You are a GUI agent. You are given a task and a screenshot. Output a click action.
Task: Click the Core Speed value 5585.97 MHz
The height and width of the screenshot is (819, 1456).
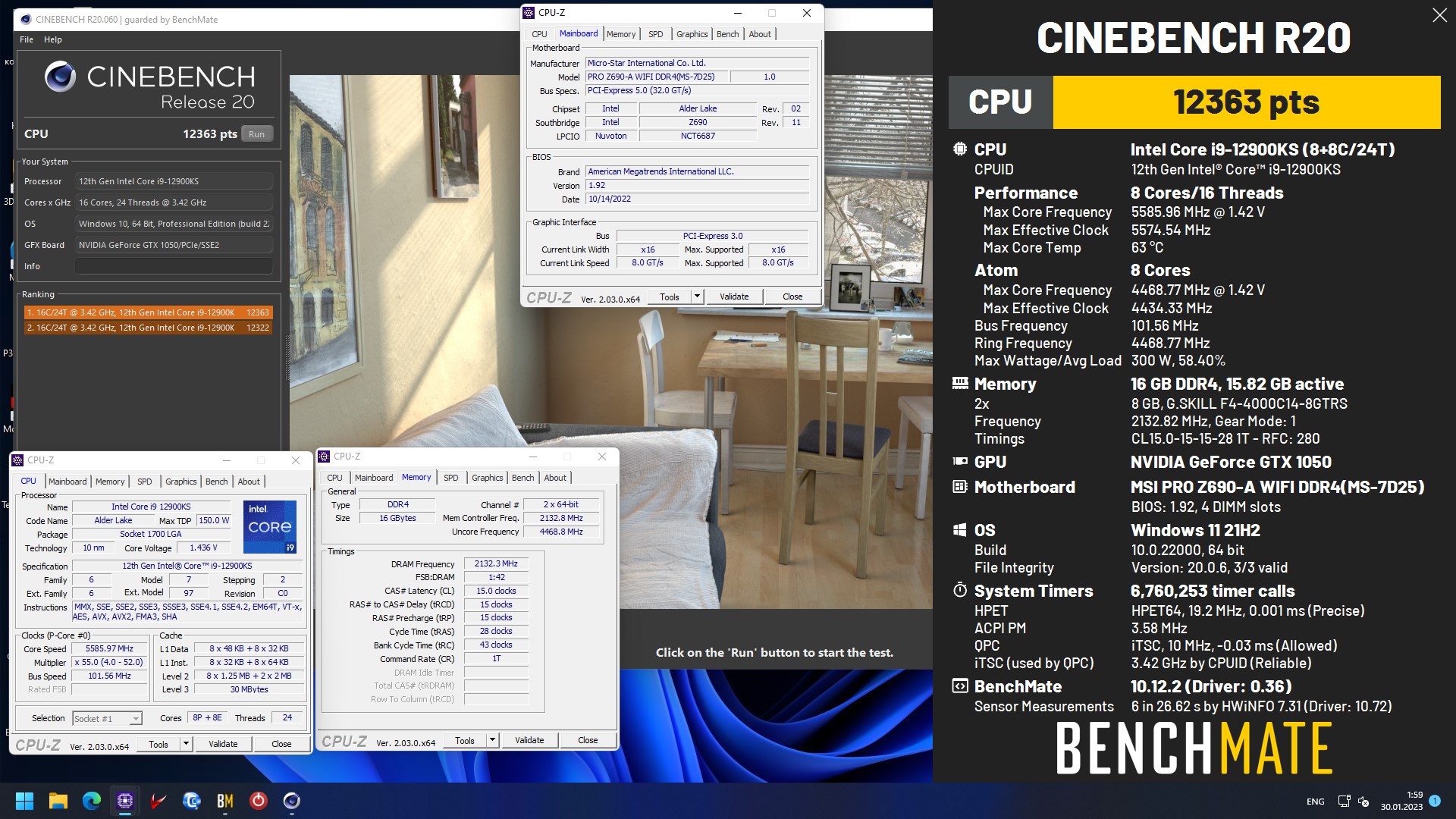click(109, 649)
